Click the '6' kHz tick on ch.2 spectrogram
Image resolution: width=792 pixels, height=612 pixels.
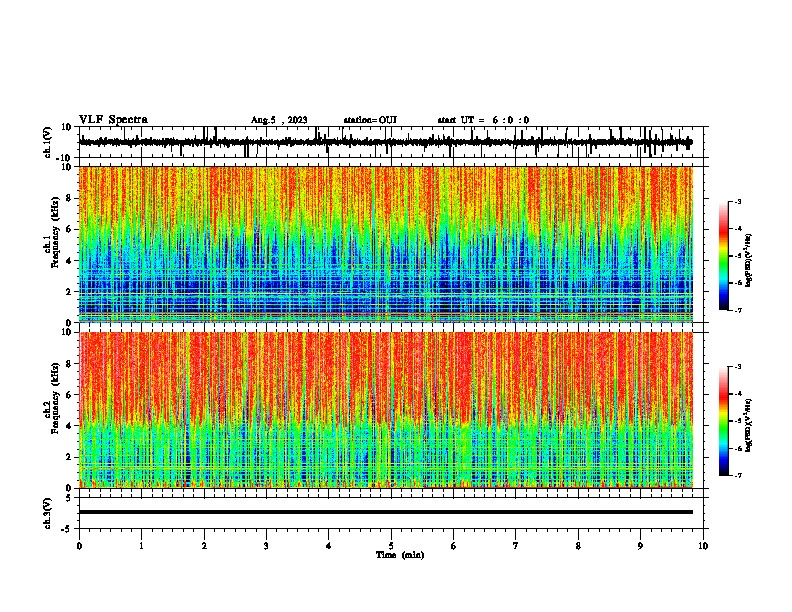click(70, 395)
